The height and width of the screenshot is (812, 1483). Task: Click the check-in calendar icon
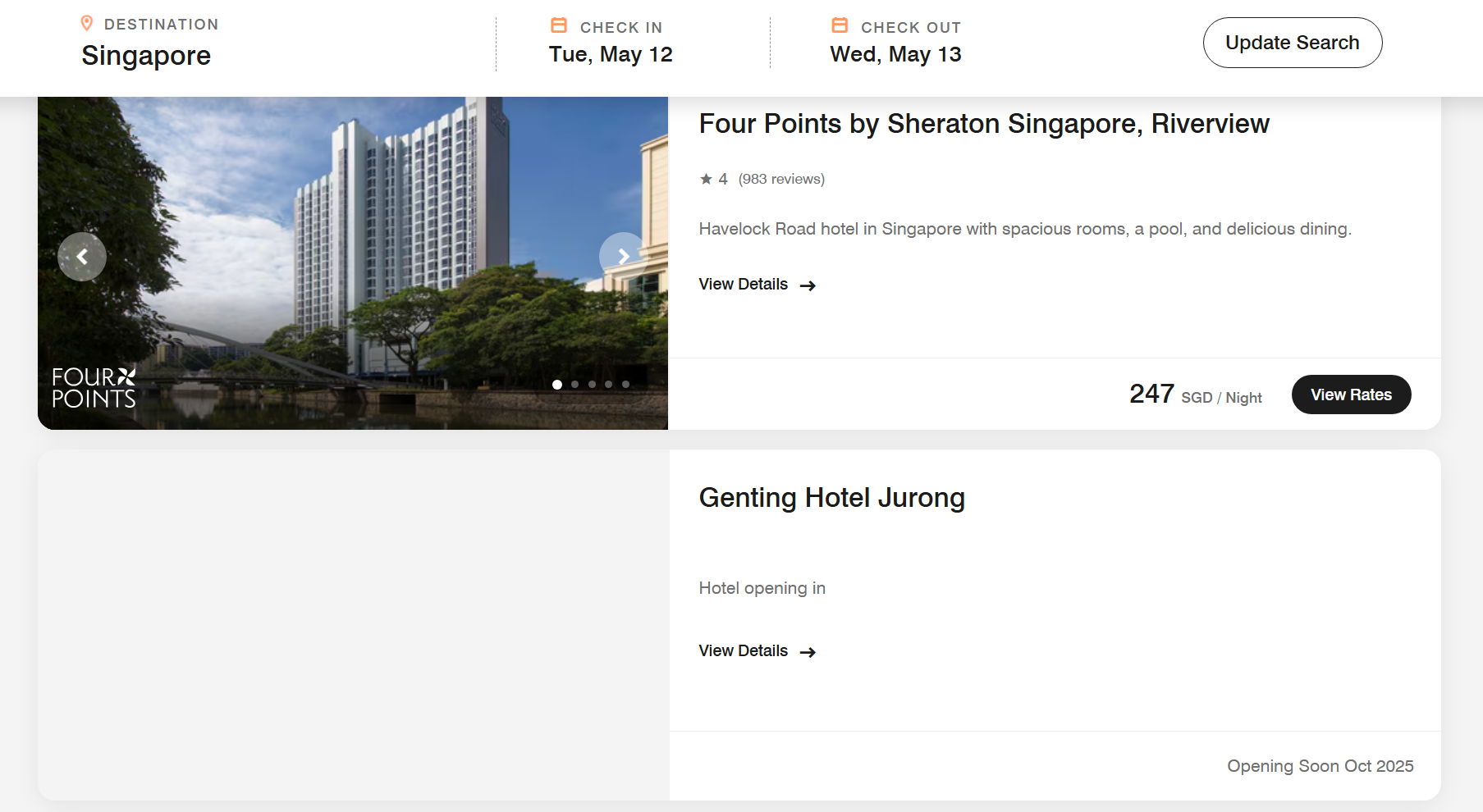coord(559,26)
